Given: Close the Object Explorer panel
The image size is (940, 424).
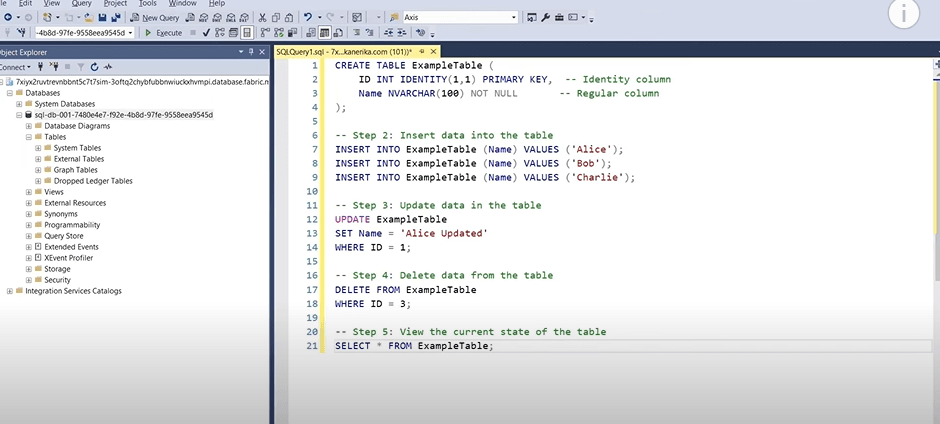Looking at the screenshot, I should click(262, 52).
